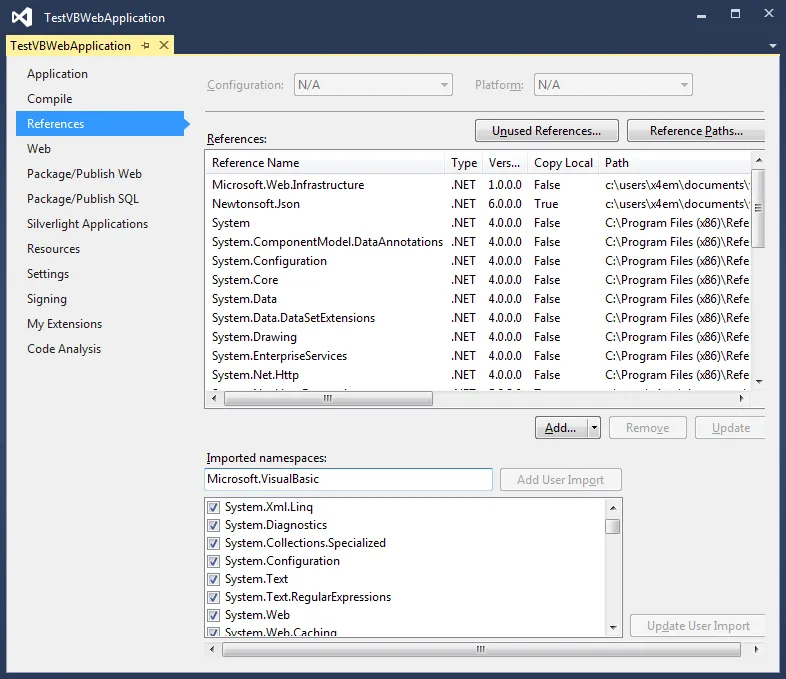The width and height of the screenshot is (786, 679).
Task: Focus the Imported namespaces text field
Action: pyautogui.click(x=348, y=480)
